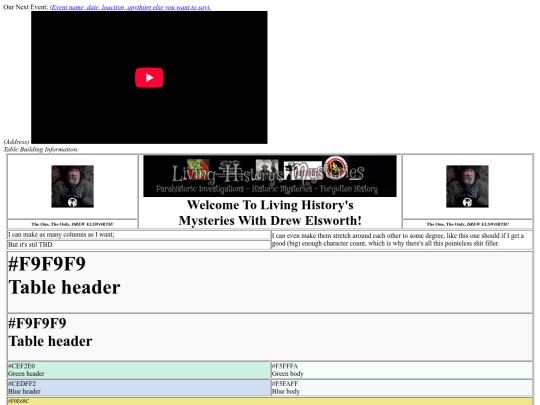Click the 'Our Next Event:' label

point(26,7)
